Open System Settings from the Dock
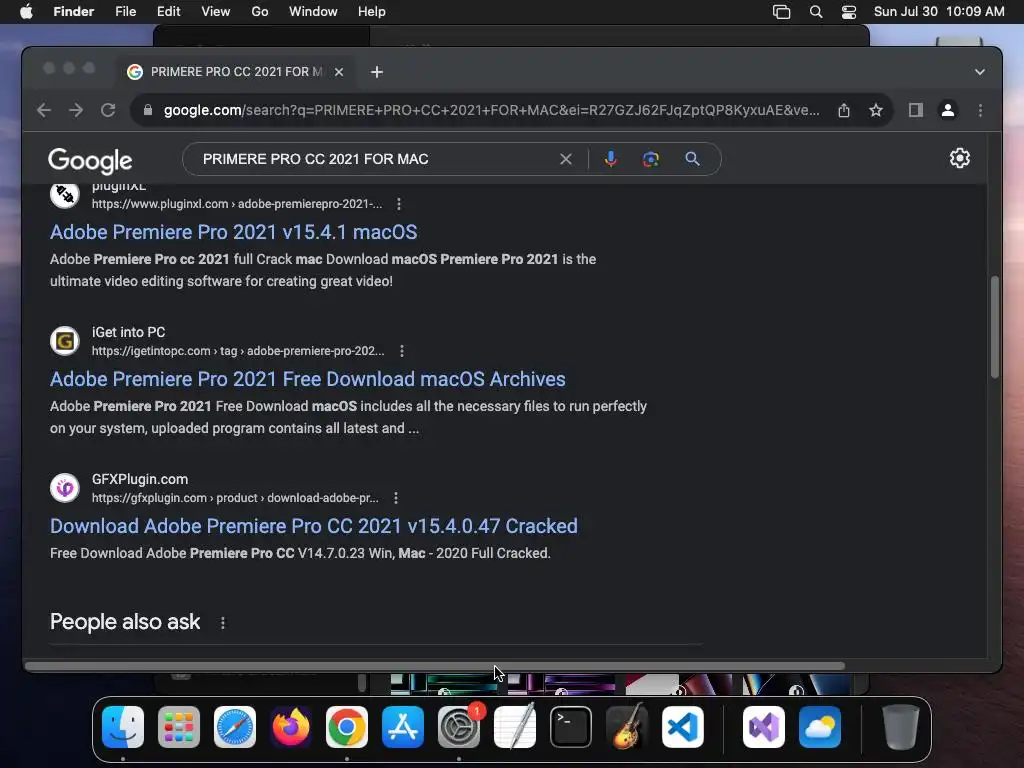This screenshot has height=768, width=1024. 459,727
